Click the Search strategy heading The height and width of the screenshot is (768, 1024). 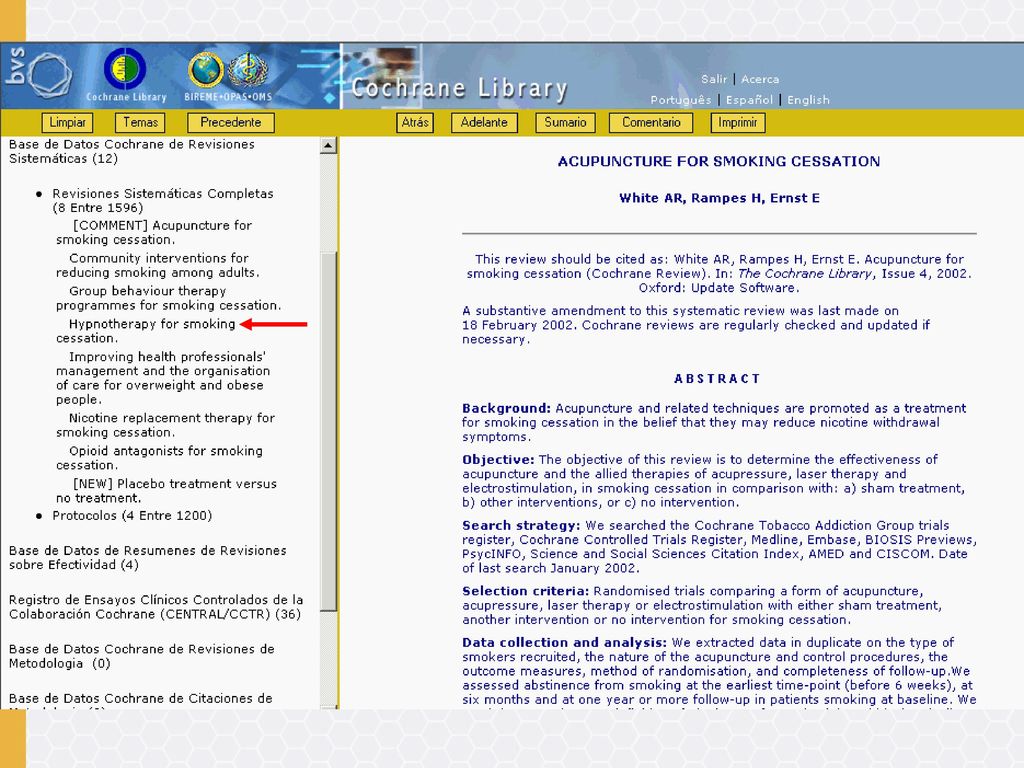[520, 525]
